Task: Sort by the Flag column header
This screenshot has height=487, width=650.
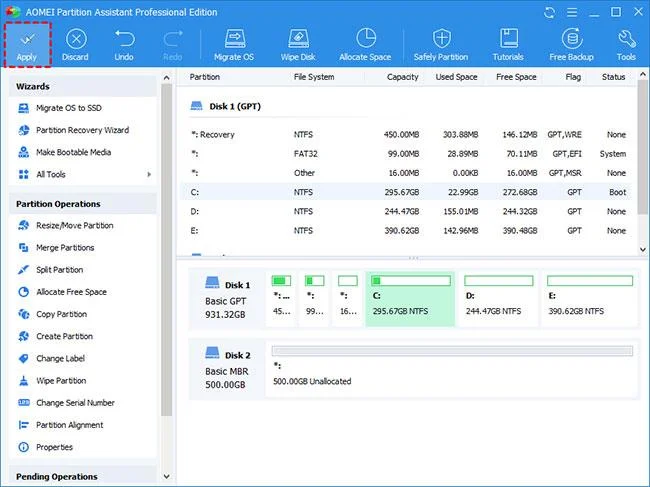Action: point(573,77)
